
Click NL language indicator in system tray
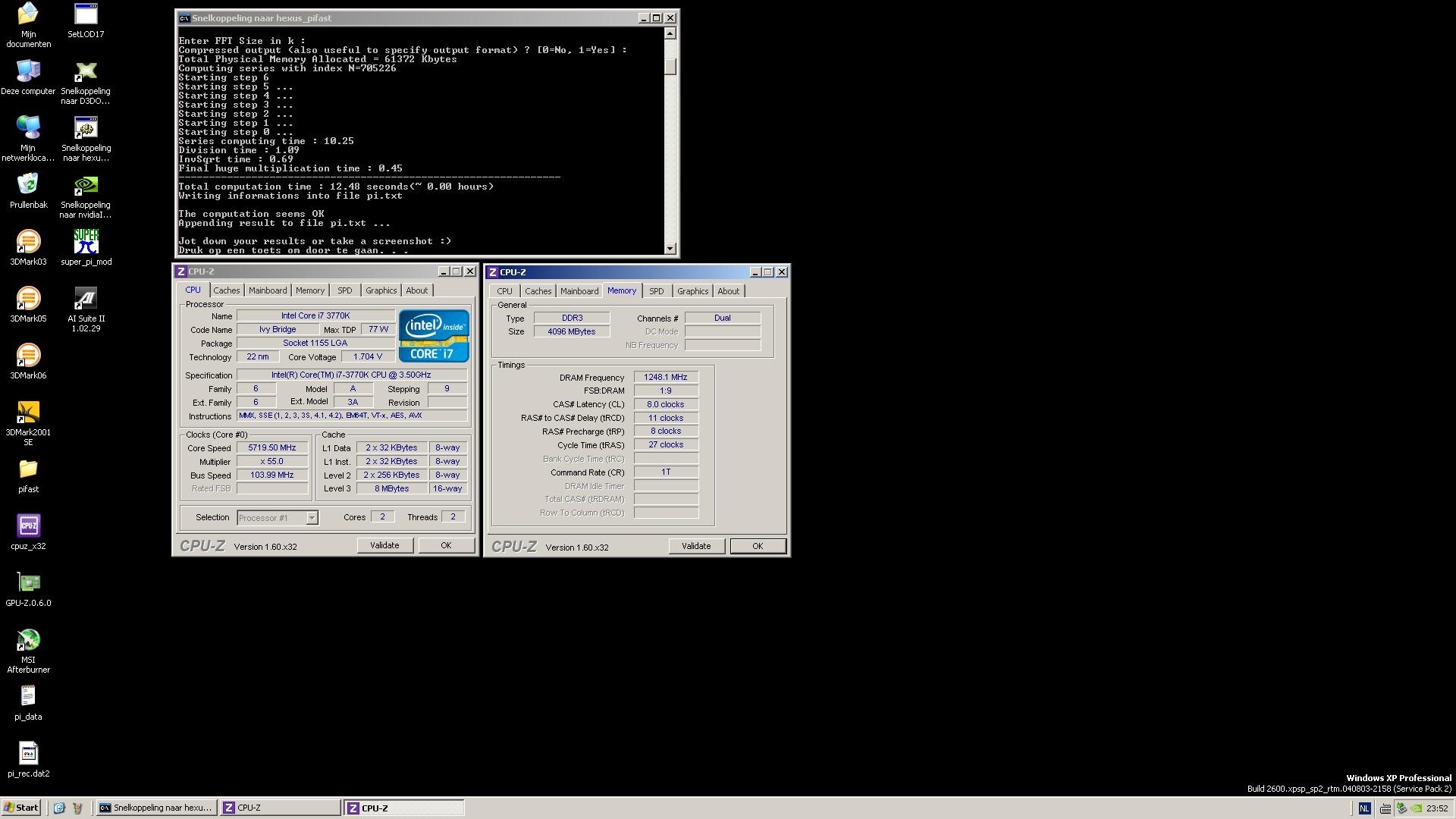pos(1364,808)
